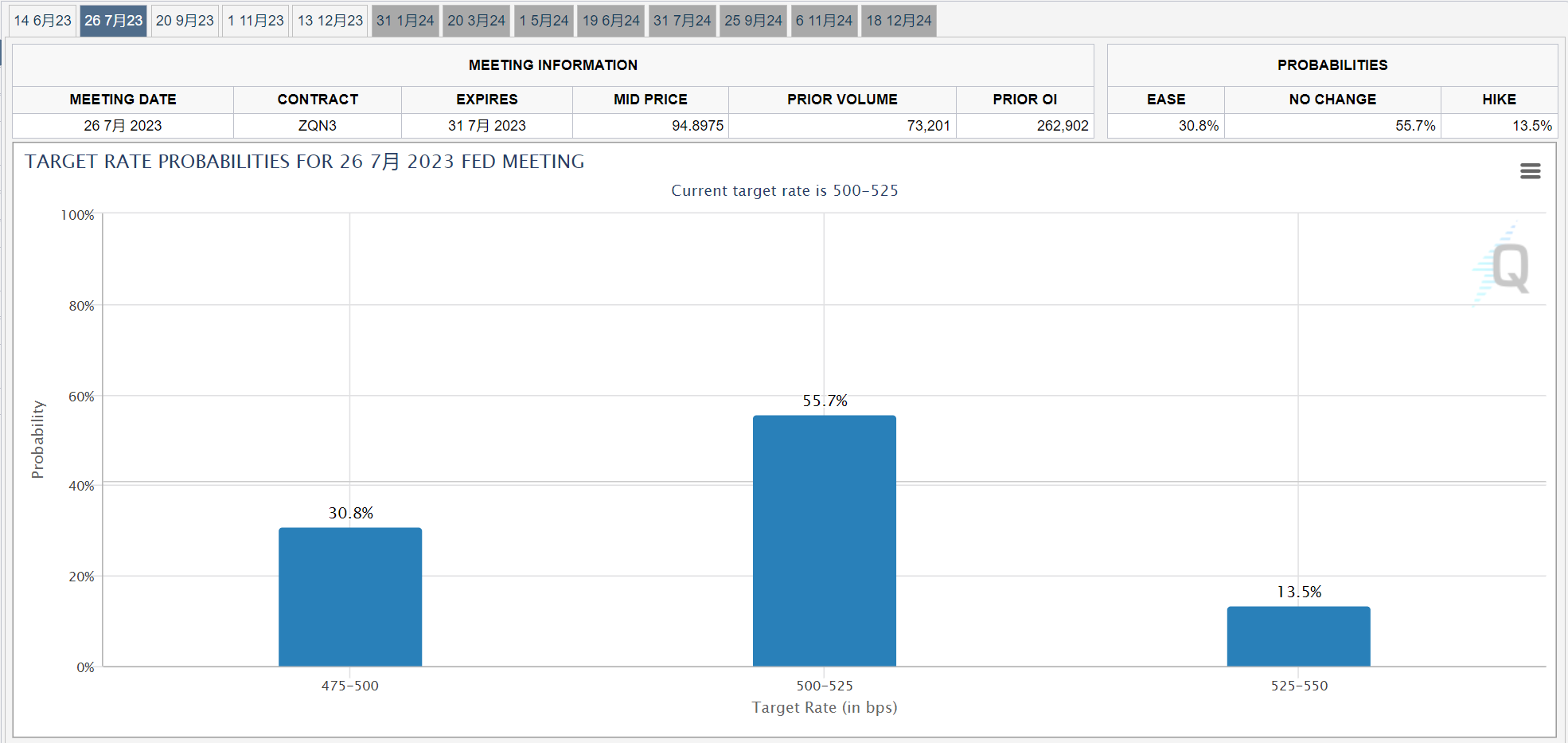Go to the 1 11月23 meeting tab
This screenshot has height=743, width=1568.
[255, 21]
